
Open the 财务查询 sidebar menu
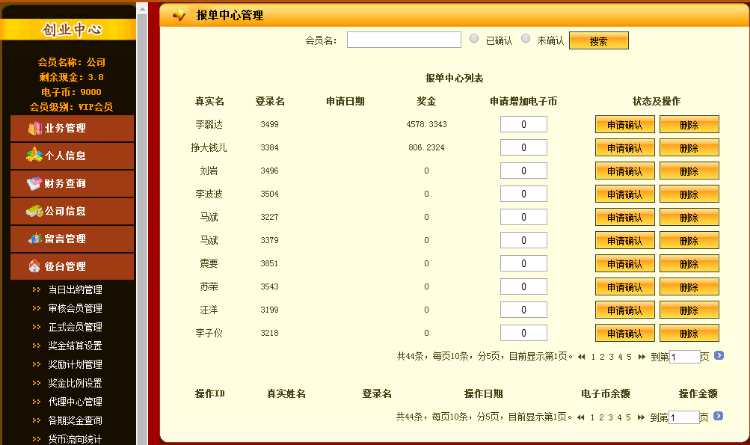pos(72,184)
